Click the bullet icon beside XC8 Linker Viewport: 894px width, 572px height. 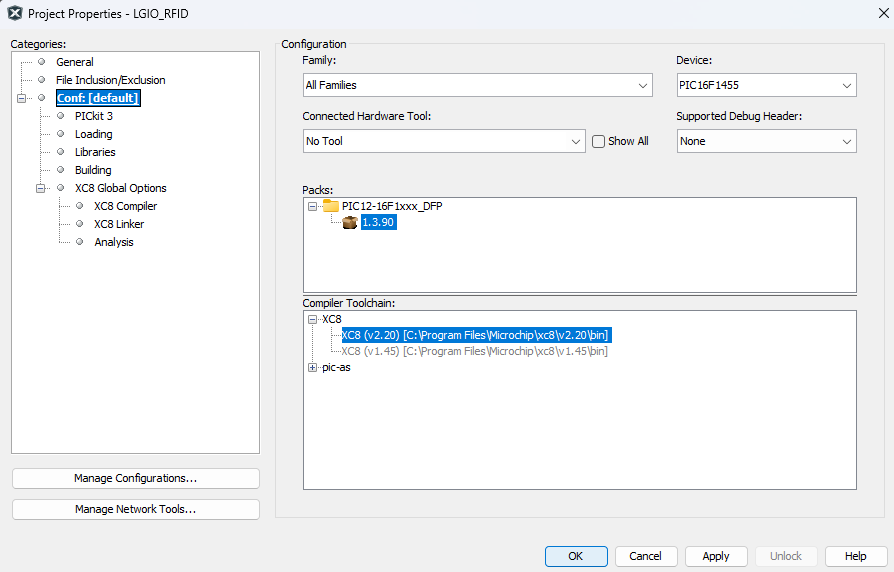coord(79,224)
